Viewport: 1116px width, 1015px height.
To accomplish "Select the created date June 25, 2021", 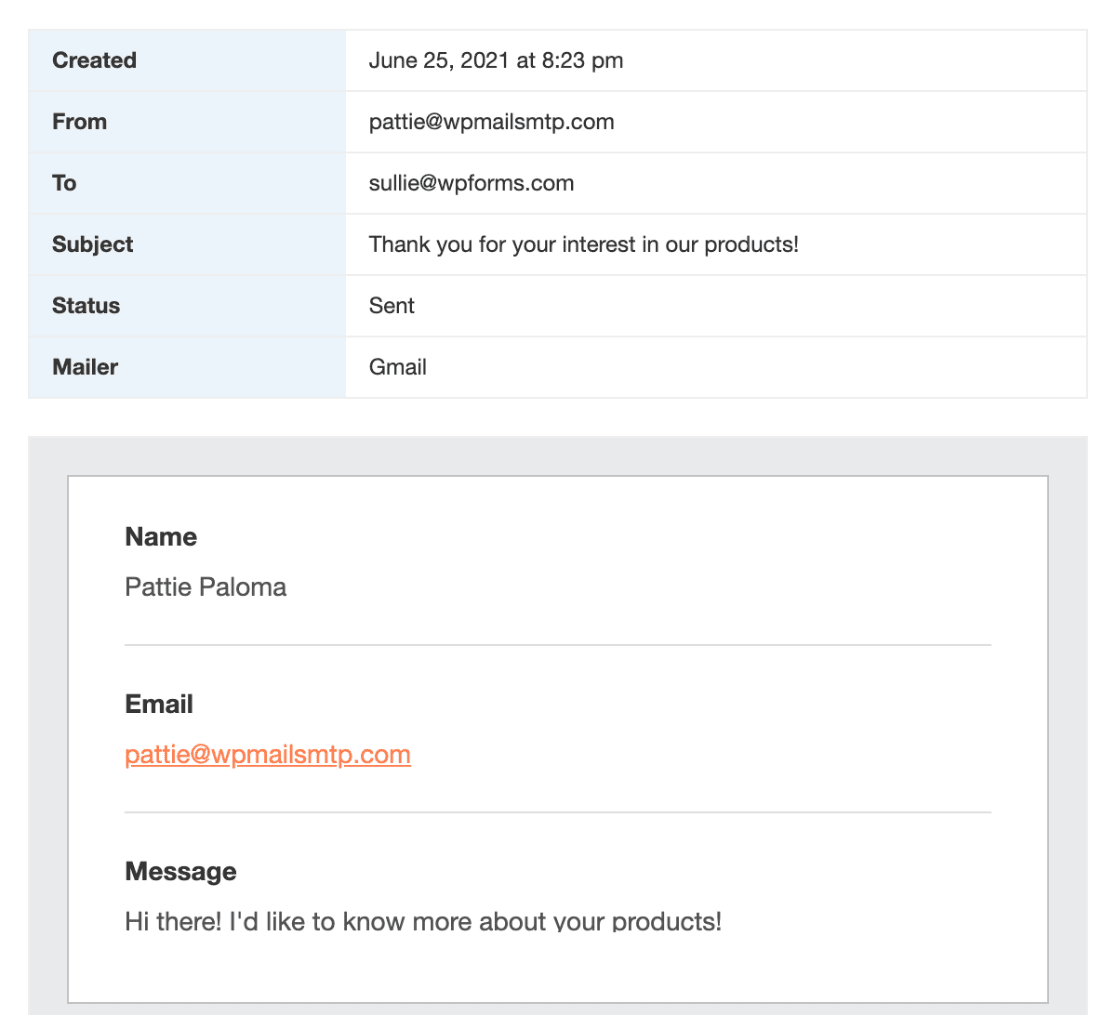I will click(x=439, y=61).
